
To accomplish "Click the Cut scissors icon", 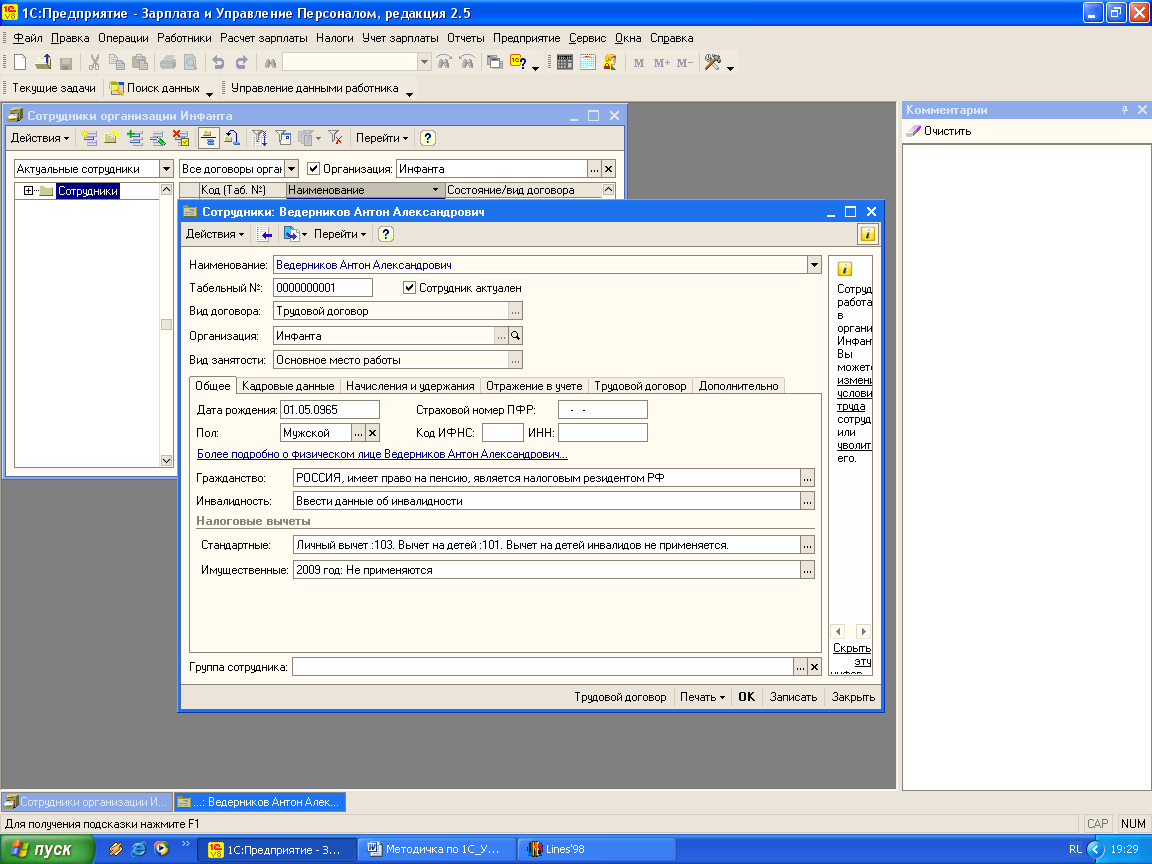I will click(94, 62).
